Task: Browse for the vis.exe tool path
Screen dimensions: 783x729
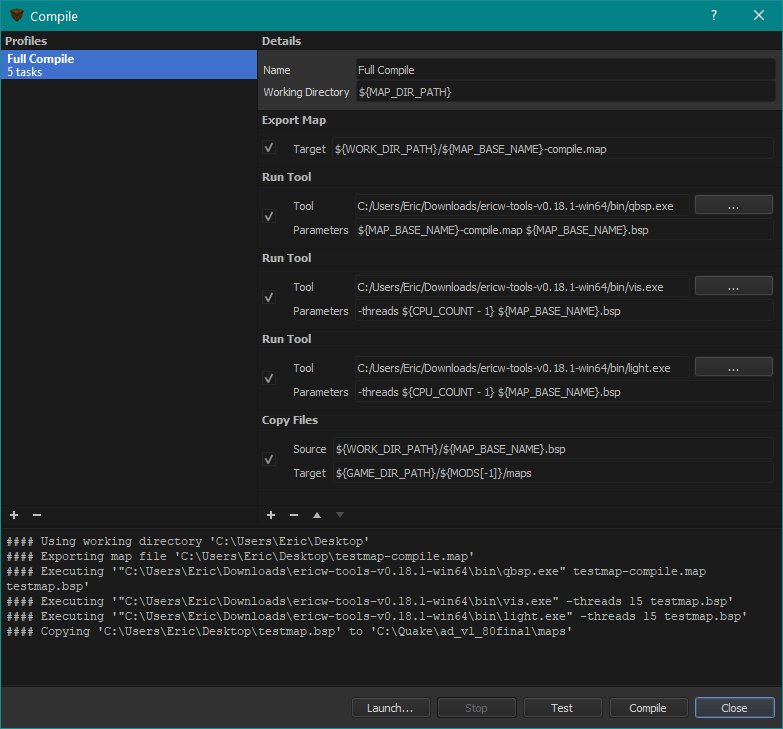Action: (x=733, y=286)
